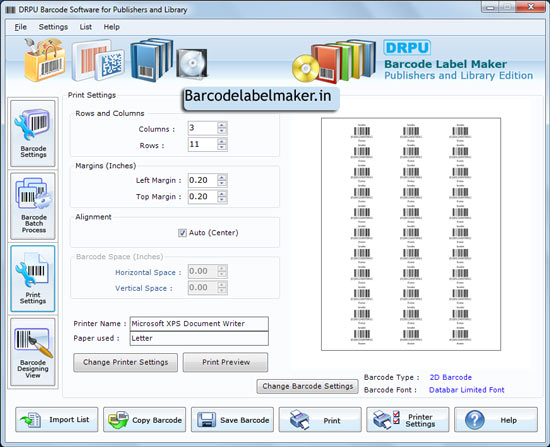Open the Barcode Batch Process panel
The width and height of the screenshot is (550, 447).
pos(33,206)
